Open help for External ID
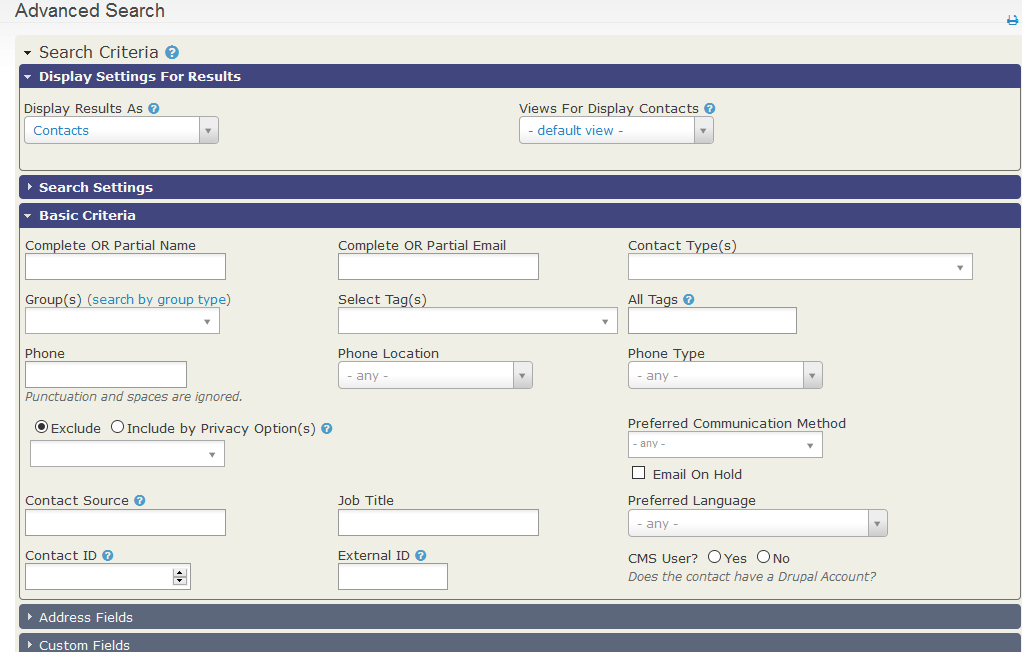Image resolution: width=1022 pixels, height=652 pixels. click(x=419, y=555)
